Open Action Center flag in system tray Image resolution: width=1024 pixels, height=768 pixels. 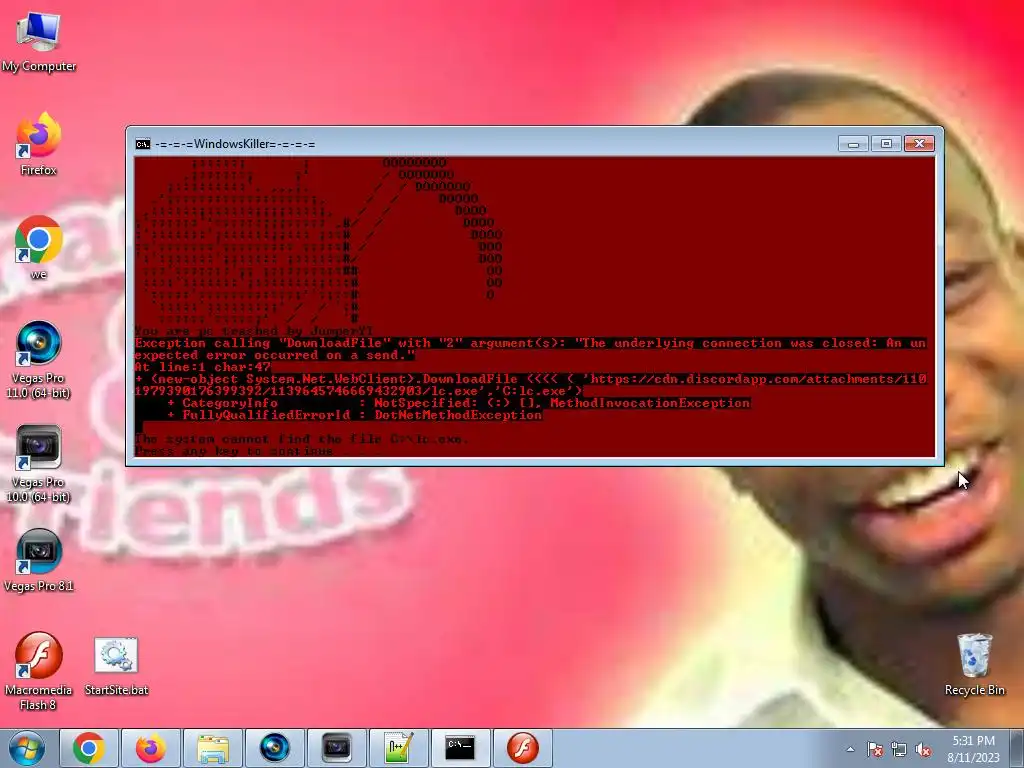[875, 750]
